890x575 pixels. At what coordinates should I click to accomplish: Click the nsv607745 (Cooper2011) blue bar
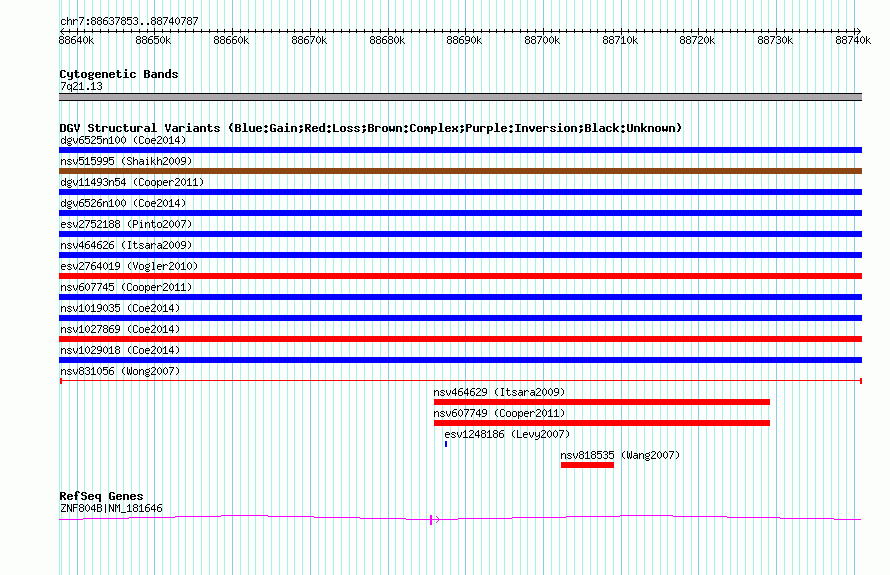pos(460,297)
